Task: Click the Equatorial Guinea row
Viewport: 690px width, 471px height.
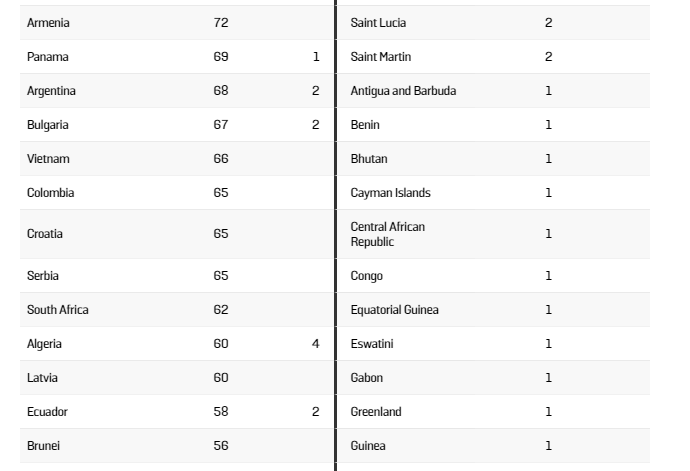Action: point(493,310)
